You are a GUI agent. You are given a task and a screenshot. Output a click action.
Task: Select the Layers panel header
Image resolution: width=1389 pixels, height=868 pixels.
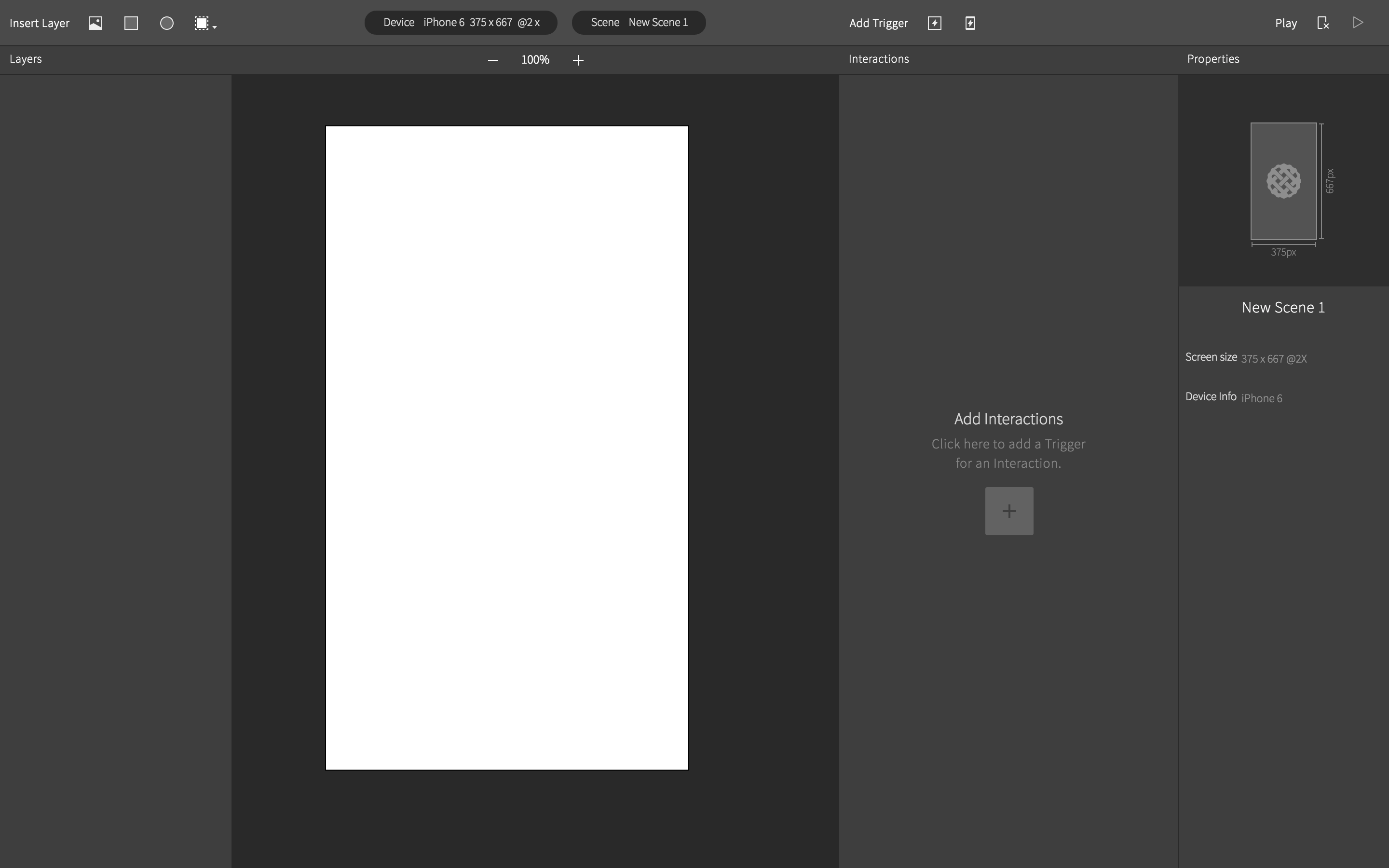(x=25, y=59)
